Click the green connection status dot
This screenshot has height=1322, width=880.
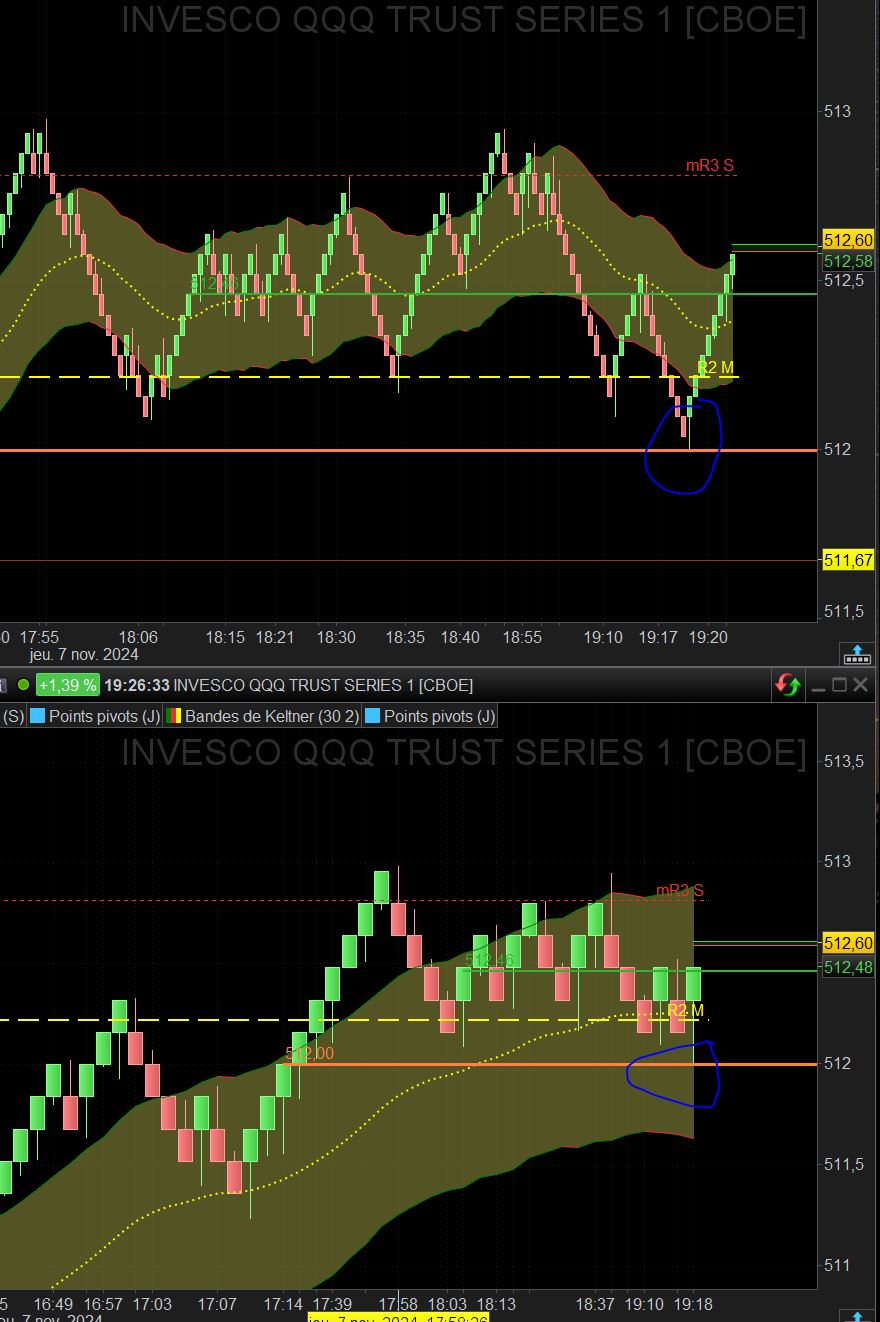(x=23, y=685)
